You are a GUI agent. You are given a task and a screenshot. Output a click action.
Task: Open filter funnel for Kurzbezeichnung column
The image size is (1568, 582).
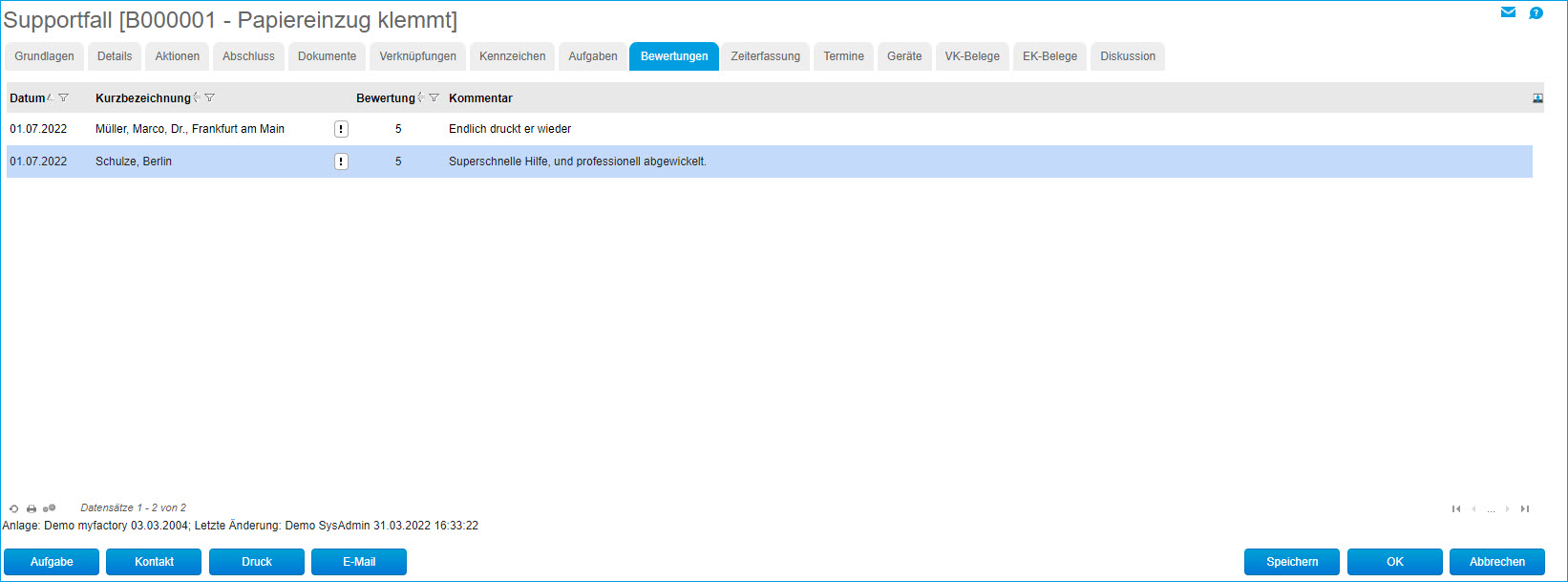point(209,97)
